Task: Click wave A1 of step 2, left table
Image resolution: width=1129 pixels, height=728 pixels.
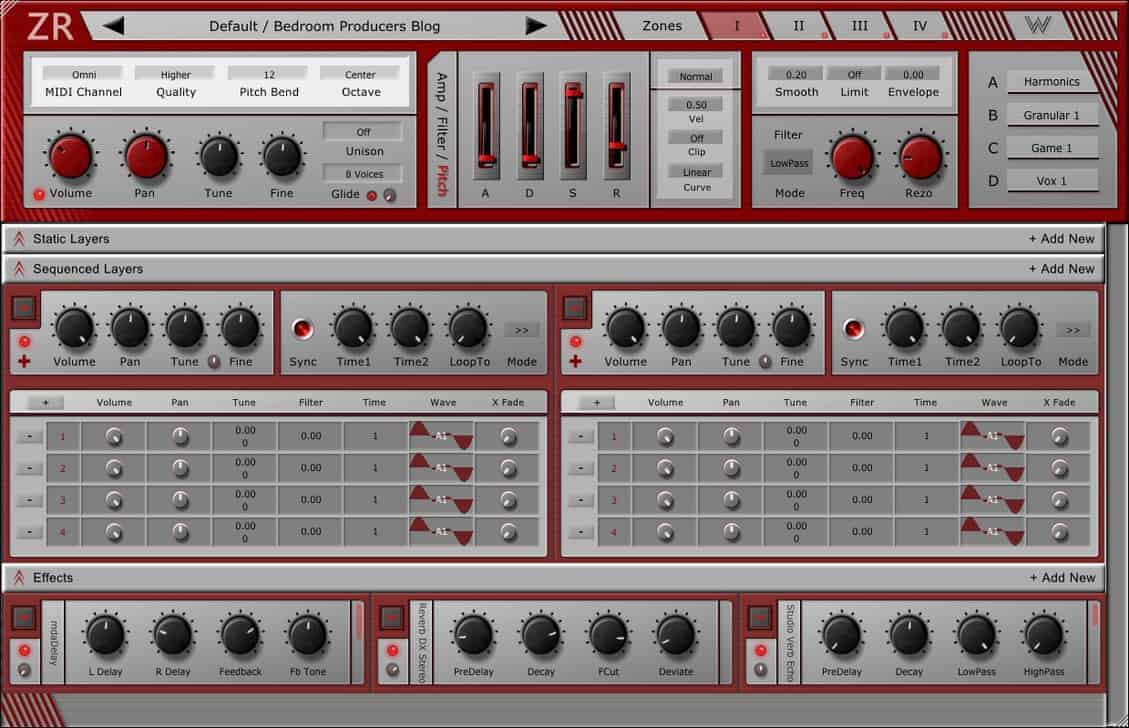Action: click(441, 468)
